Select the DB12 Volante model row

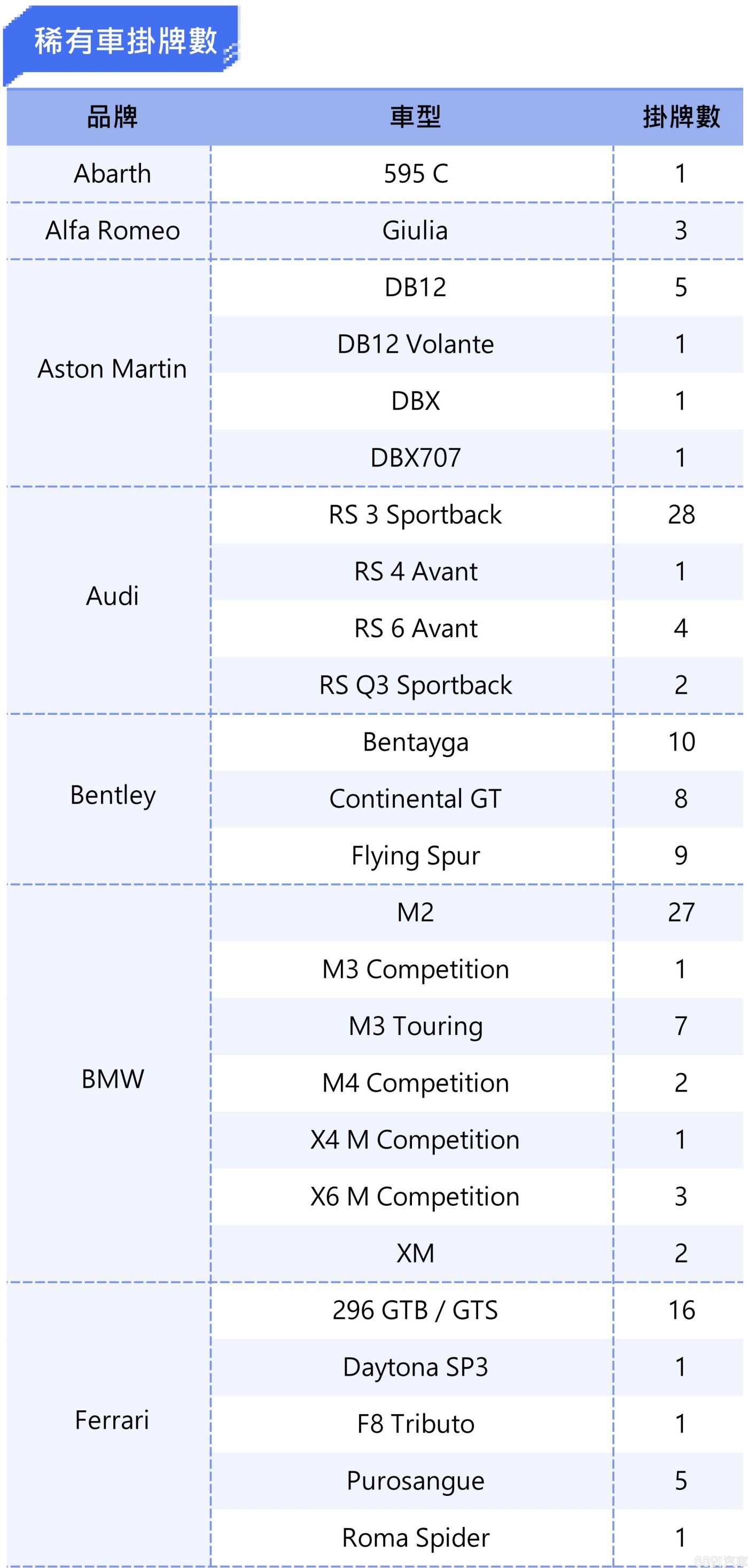click(x=415, y=345)
